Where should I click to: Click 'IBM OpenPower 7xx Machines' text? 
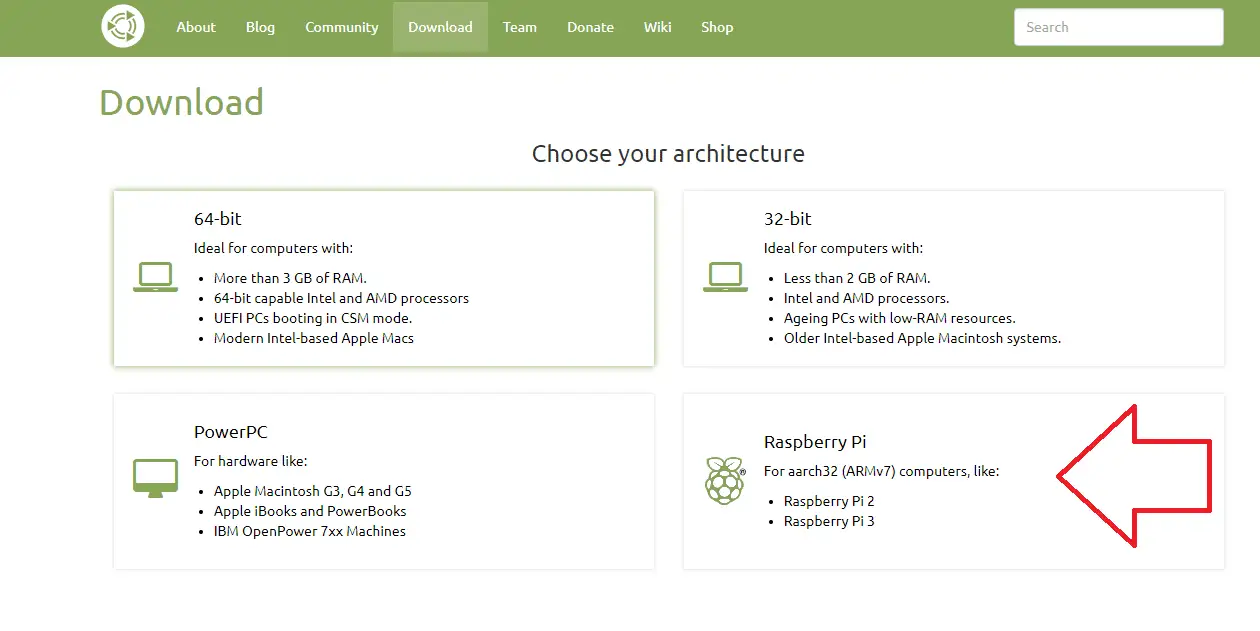point(310,531)
